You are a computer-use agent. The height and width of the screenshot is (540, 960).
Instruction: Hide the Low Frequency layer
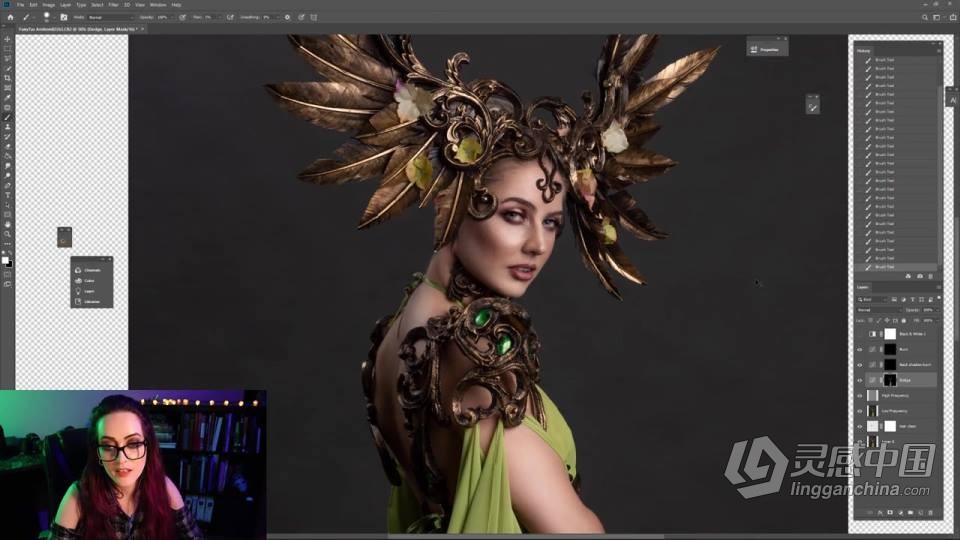click(x=860, y=411)
